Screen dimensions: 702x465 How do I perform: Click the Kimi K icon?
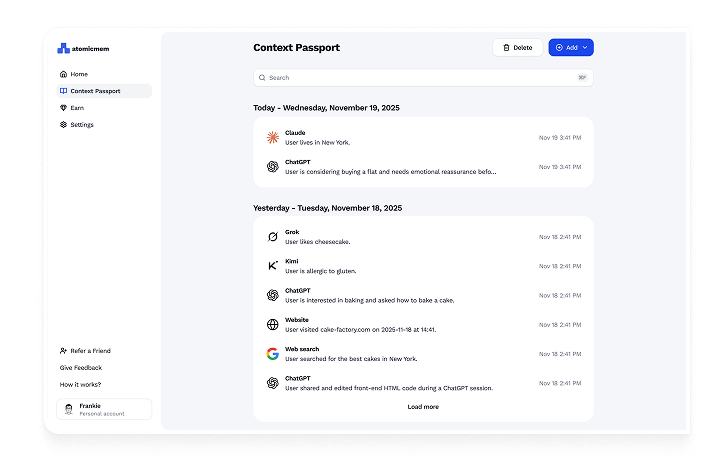coord(273,266)
